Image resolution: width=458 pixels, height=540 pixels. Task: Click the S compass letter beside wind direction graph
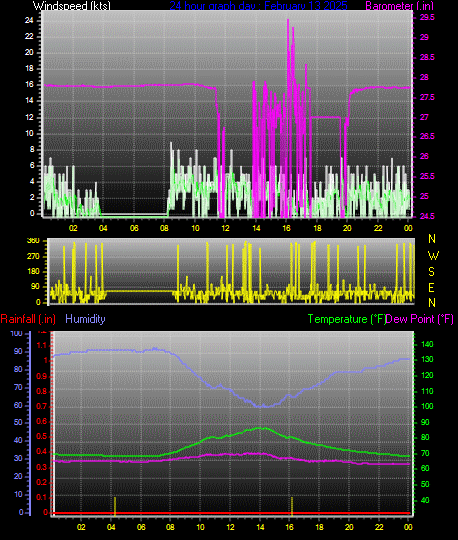click(431, 272)
